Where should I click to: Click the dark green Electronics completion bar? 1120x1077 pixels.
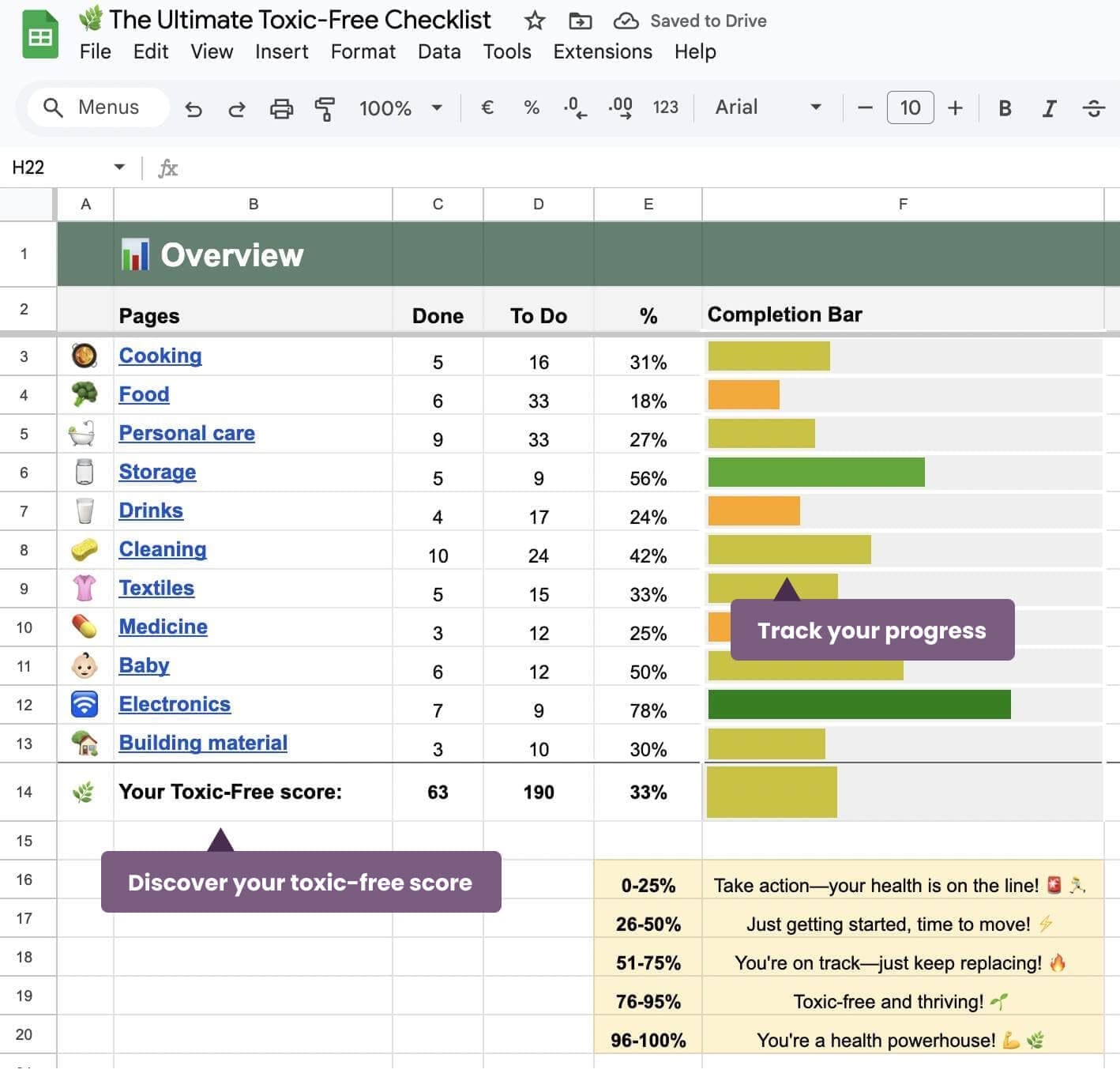click(859, 704)
